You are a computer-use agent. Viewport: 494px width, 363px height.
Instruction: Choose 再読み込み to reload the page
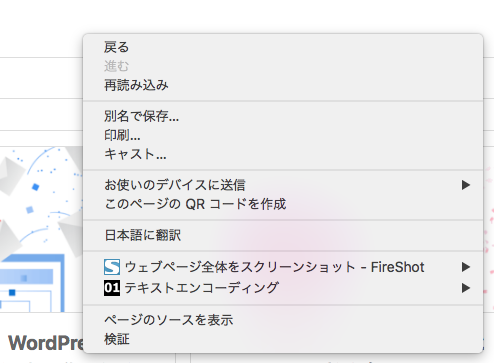283,85
